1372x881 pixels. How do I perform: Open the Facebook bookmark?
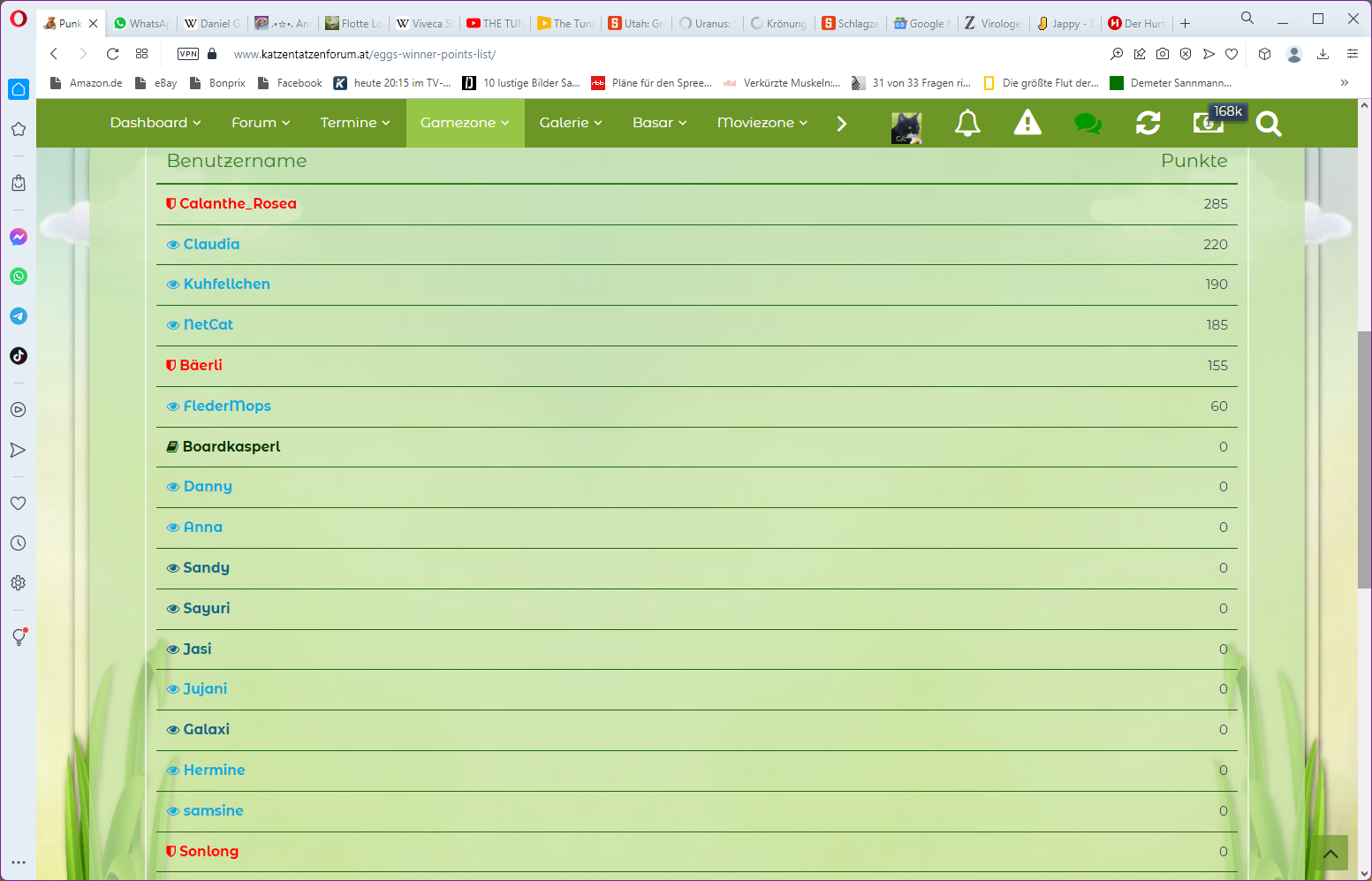point(299,83)
